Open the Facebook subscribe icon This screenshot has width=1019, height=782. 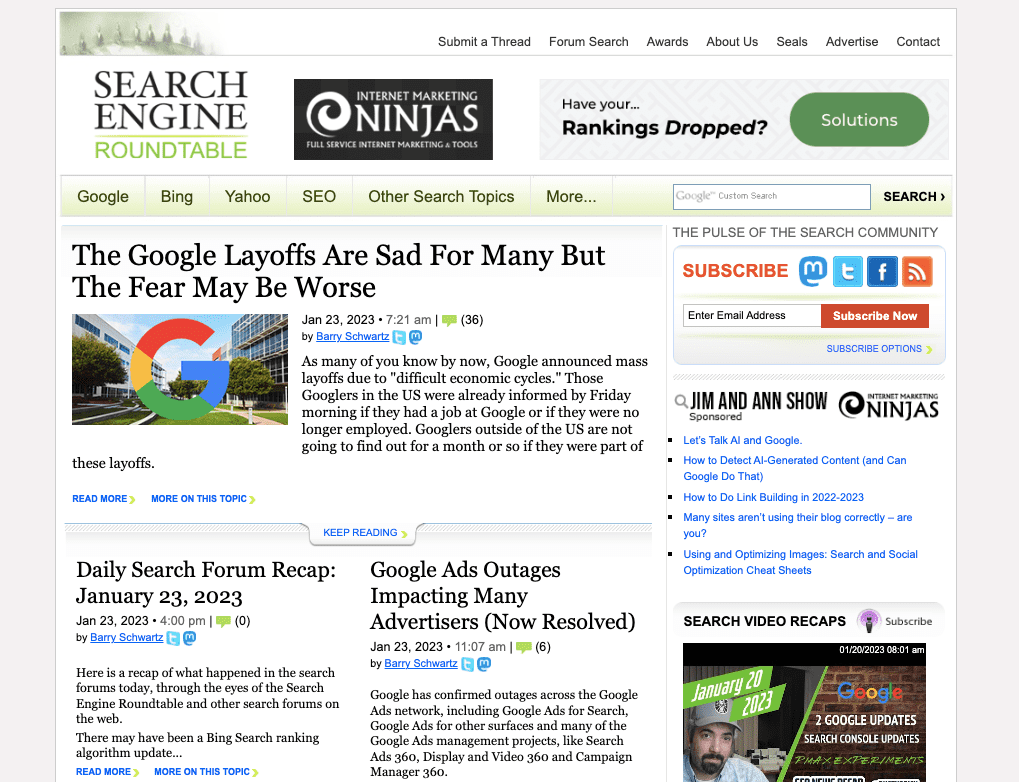tap(882, 271)
